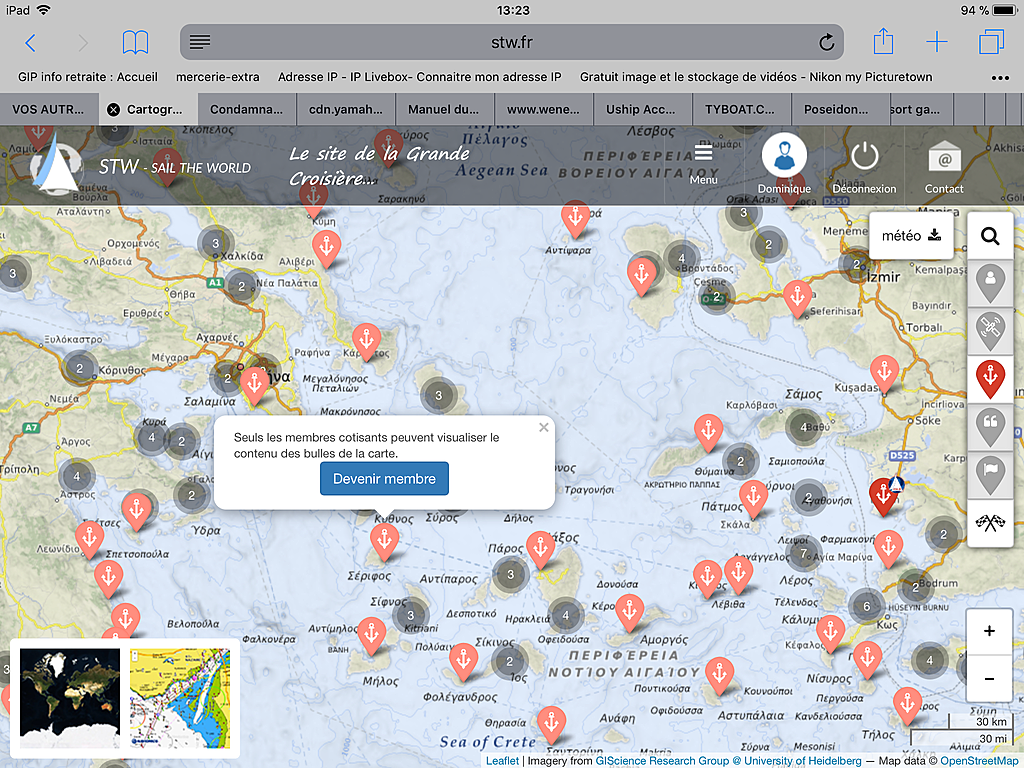
Task: Open Adresse IP Livebox bookmark
Action: [419, 77]
